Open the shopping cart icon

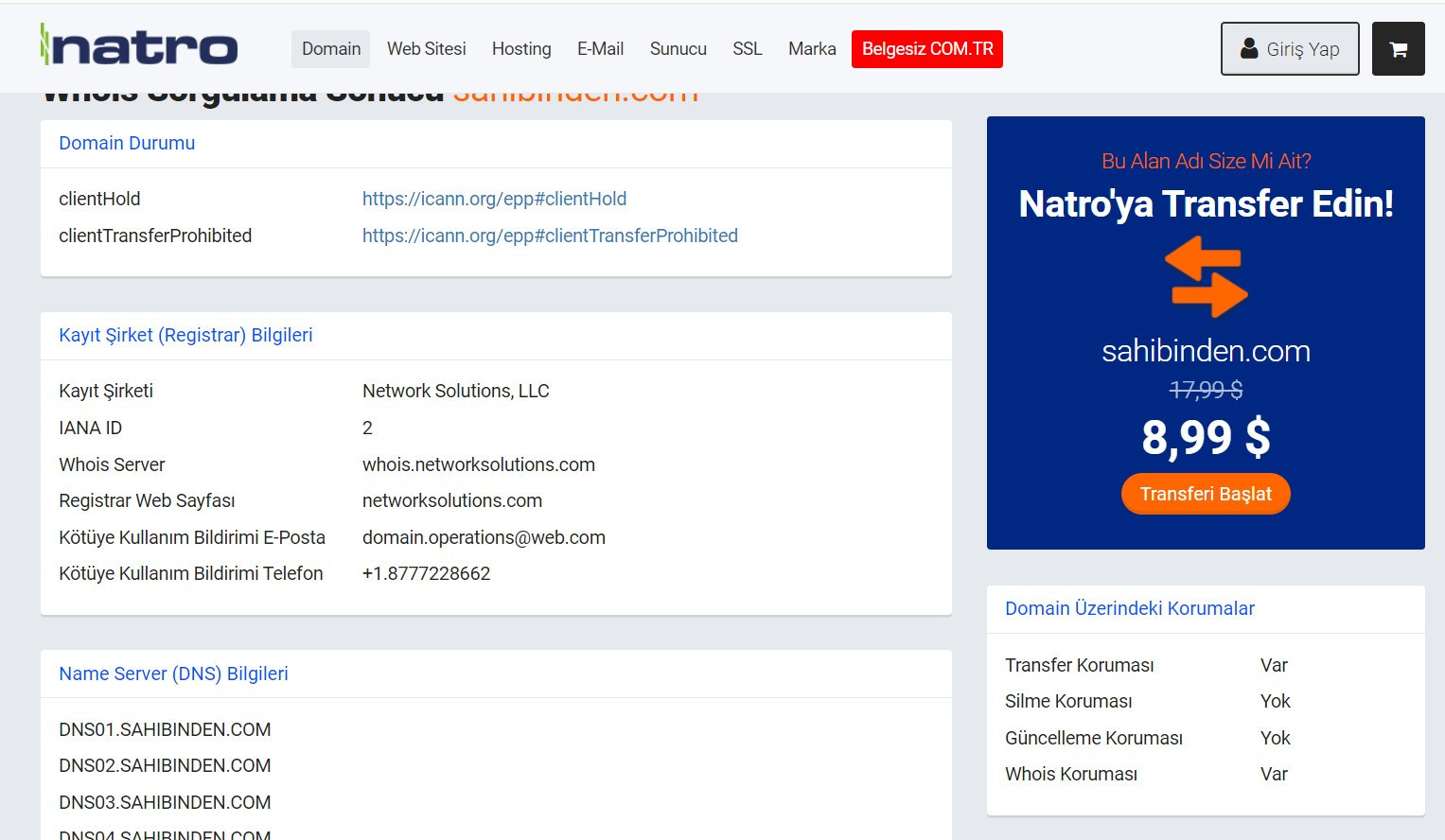click(1398, 49)
